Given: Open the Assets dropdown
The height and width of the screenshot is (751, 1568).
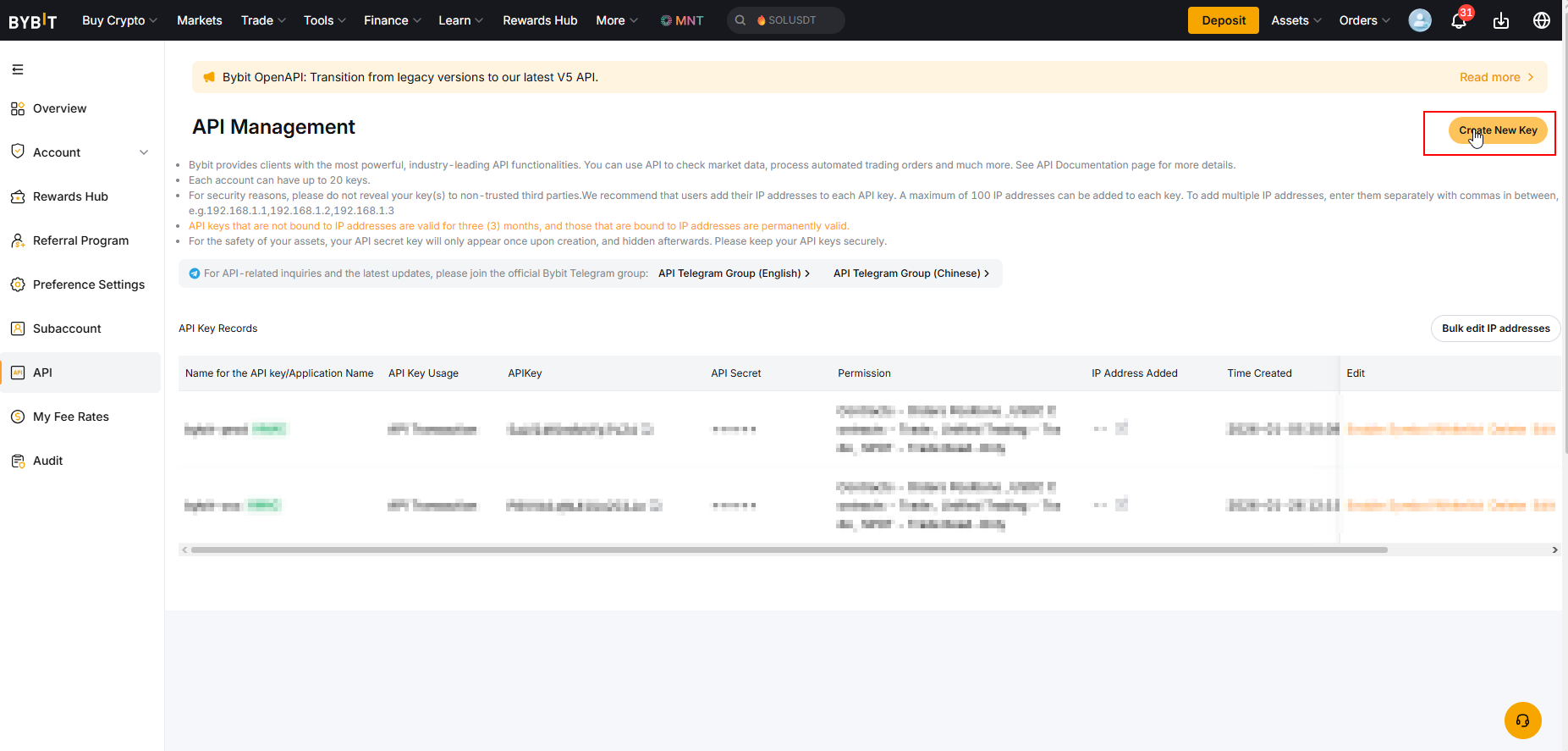Looking at the screenshot, I should 1296,20.
